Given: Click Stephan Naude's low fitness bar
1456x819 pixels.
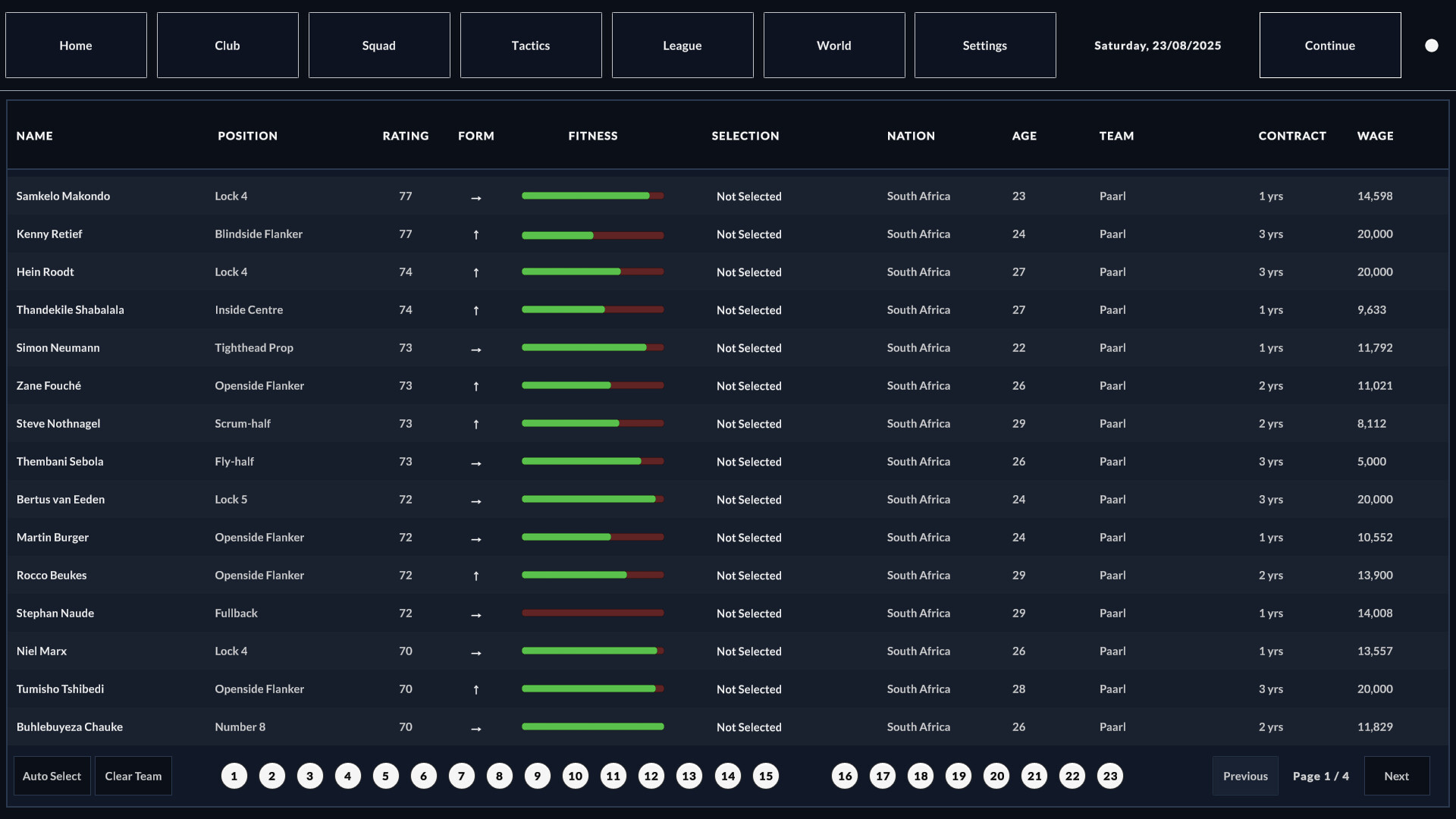Looking at the screenshot, I should click(592, 613).
